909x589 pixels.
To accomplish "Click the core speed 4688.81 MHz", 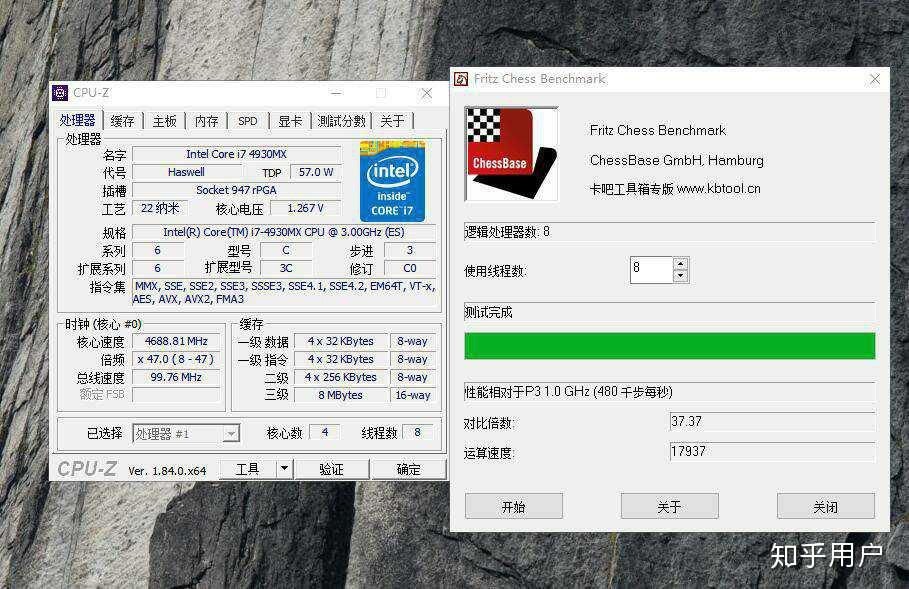I will (x=176, y=341).
